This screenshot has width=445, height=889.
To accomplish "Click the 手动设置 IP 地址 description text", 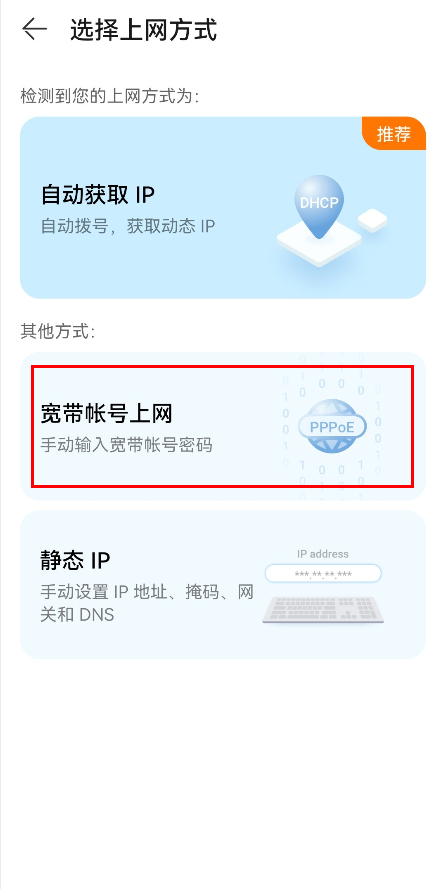I will [147, 603].
